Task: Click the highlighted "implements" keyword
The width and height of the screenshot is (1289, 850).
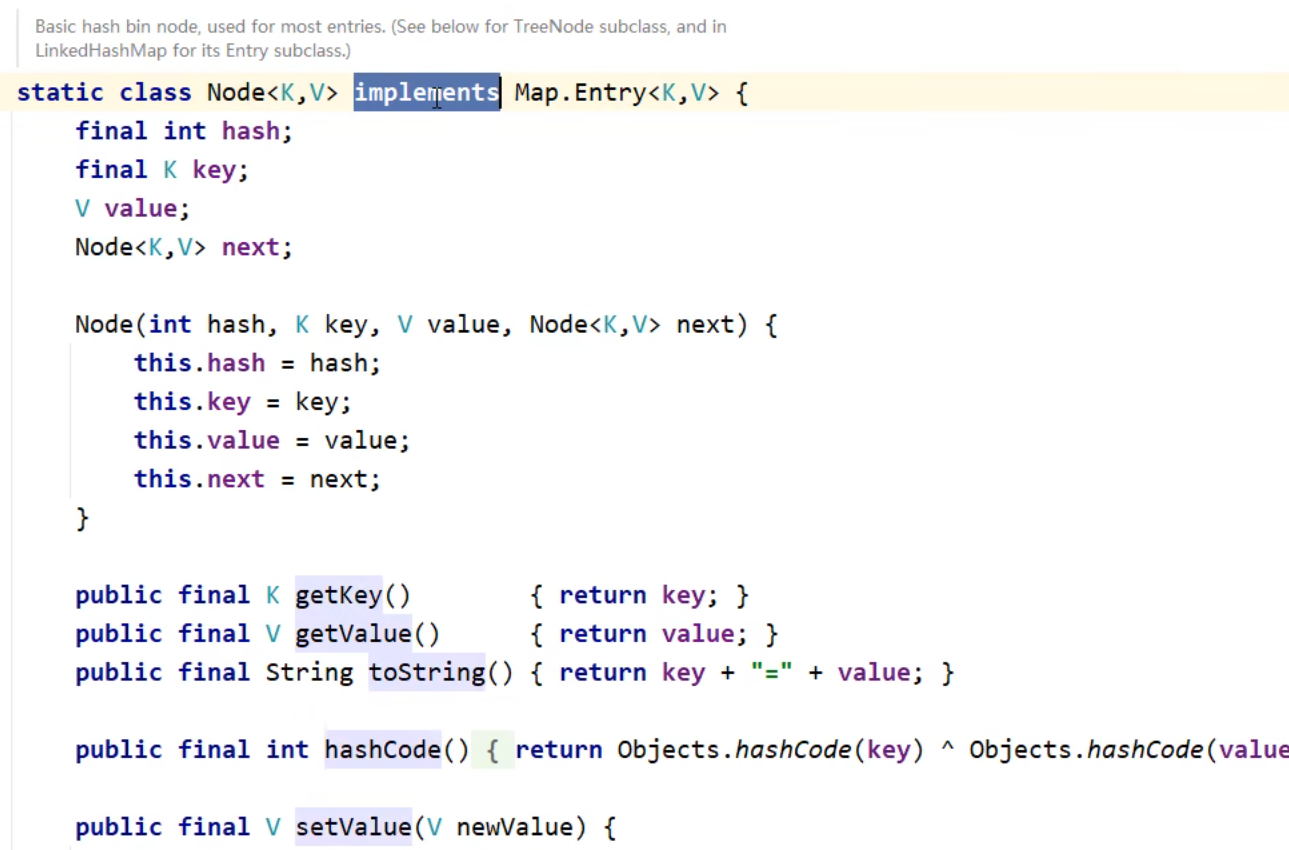Action: 426,93
